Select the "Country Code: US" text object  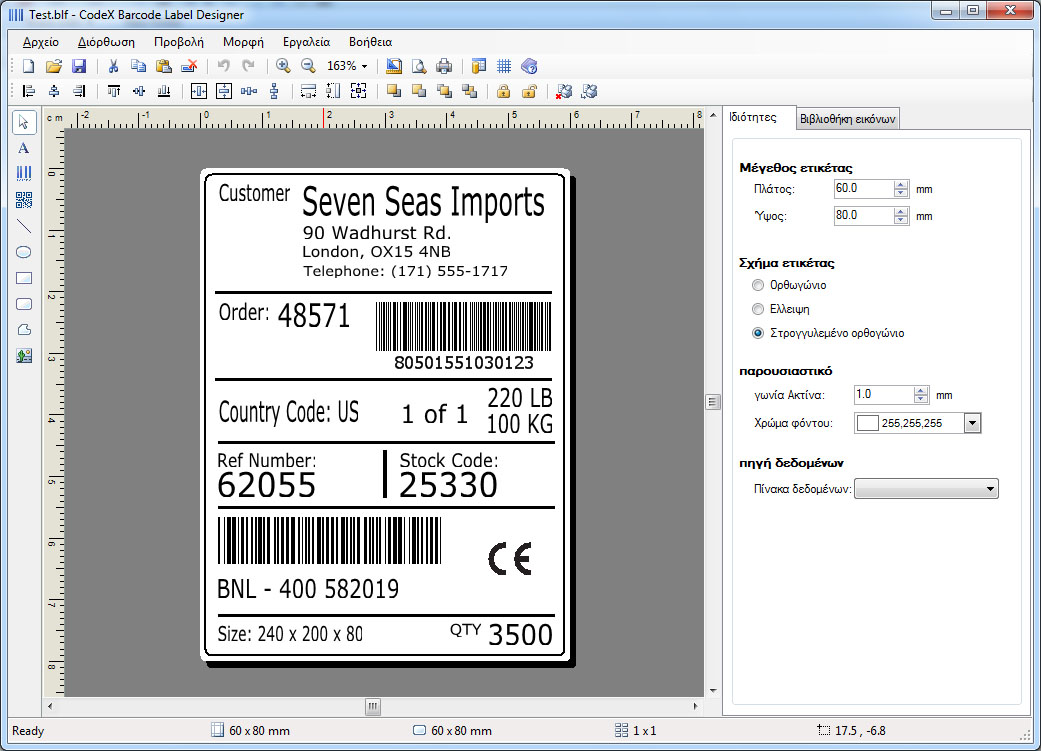(x=289, y=412)
